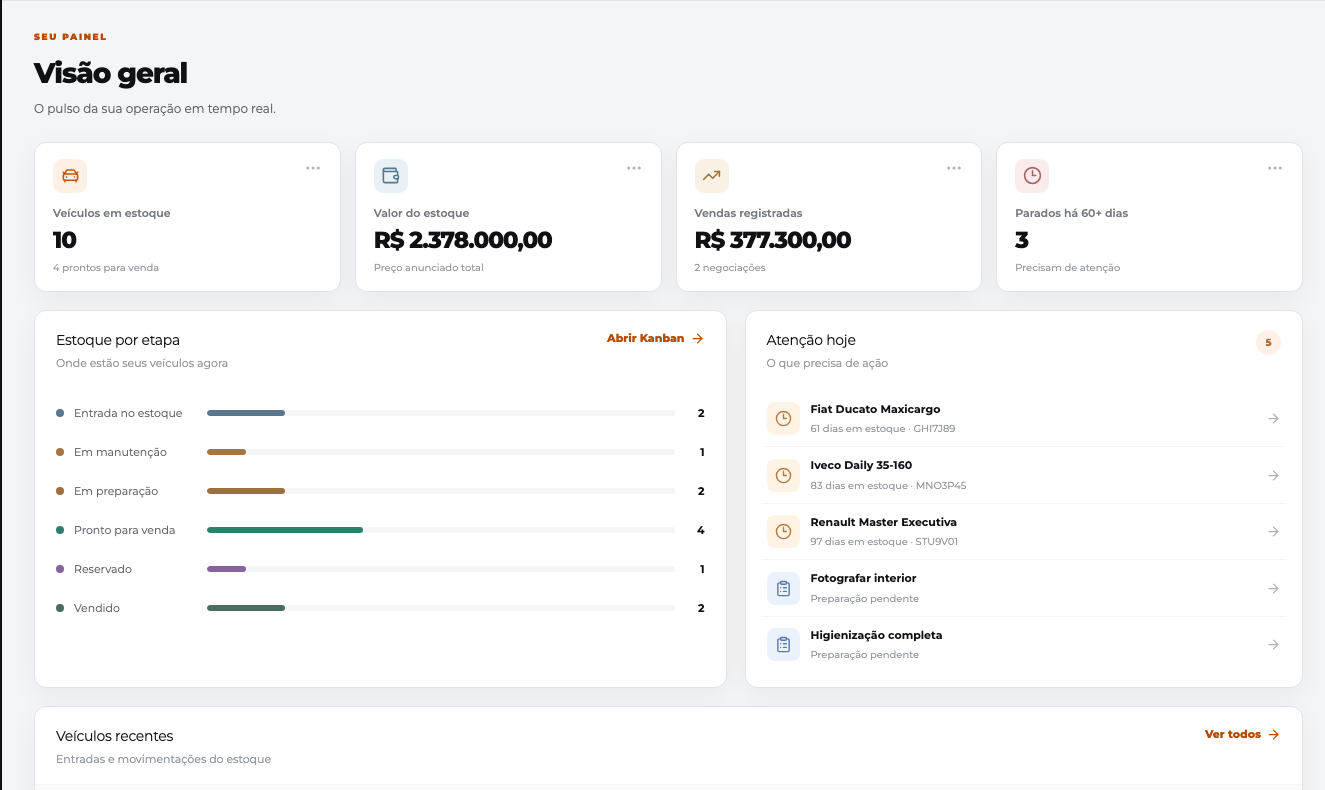The width and height of the screenshot is (1325, 790).
Task: Open the three-dot menu on Vendas registradas card
Action: (954, 168)
